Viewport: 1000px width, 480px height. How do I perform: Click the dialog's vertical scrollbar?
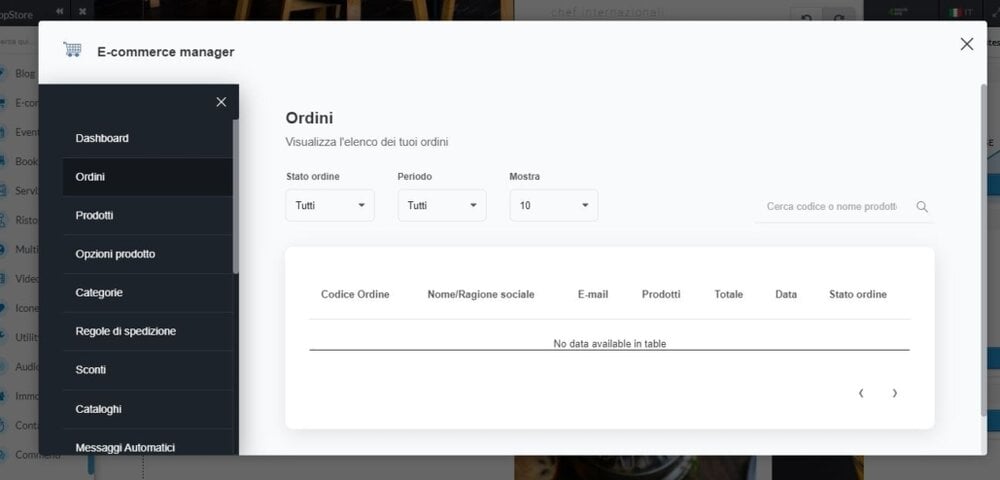(983, 250)
